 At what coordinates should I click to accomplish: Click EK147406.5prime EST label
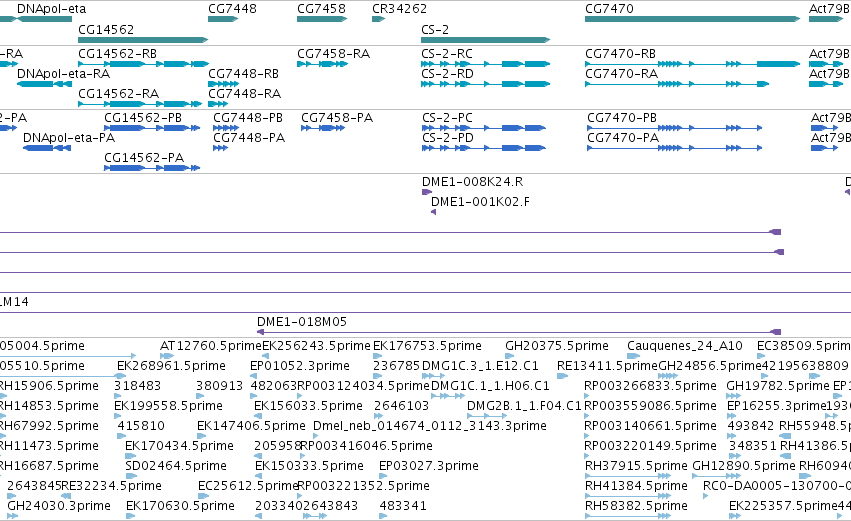point(251,425)
